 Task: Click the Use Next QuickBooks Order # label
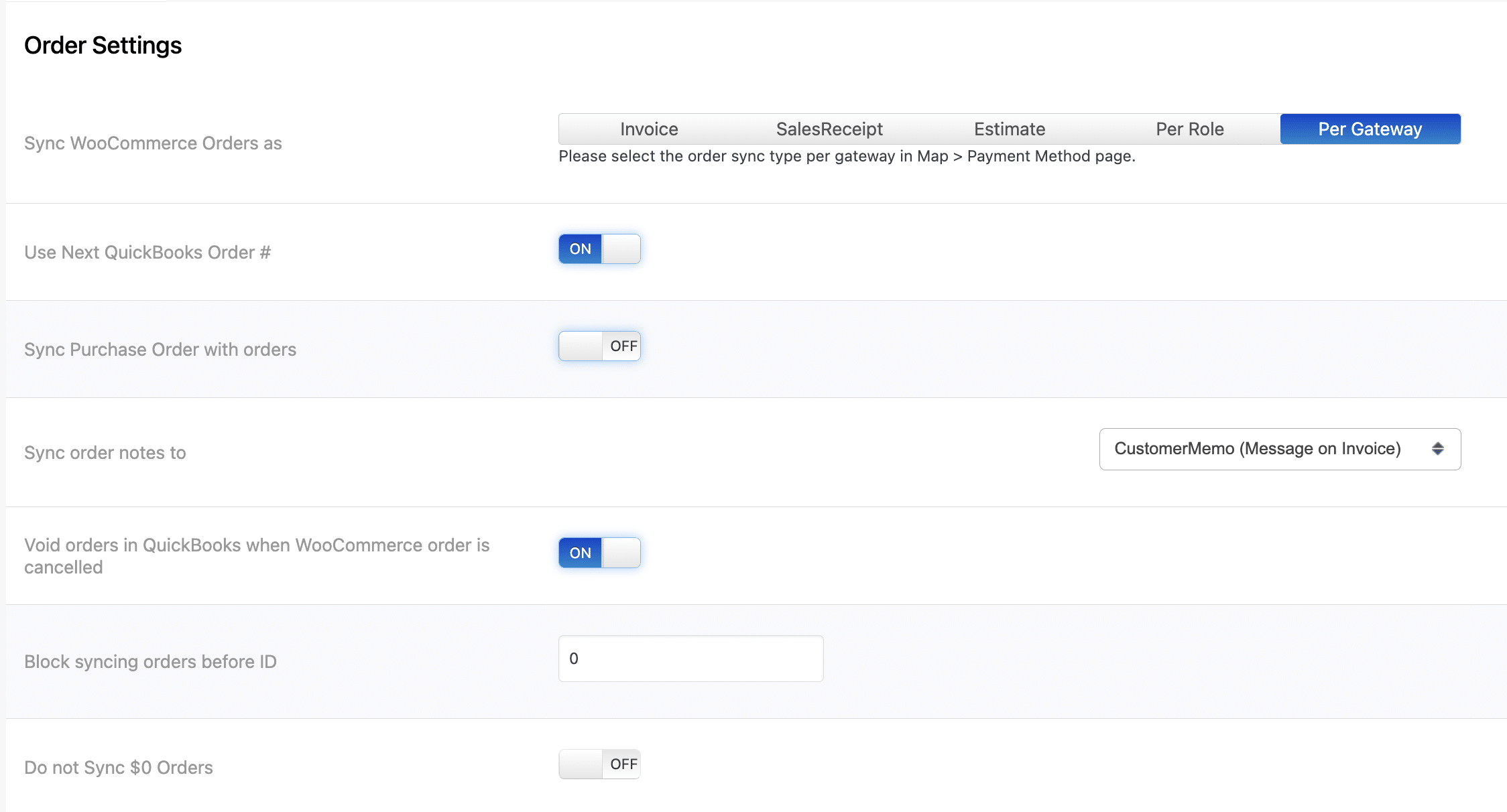(x=147, y=252)
